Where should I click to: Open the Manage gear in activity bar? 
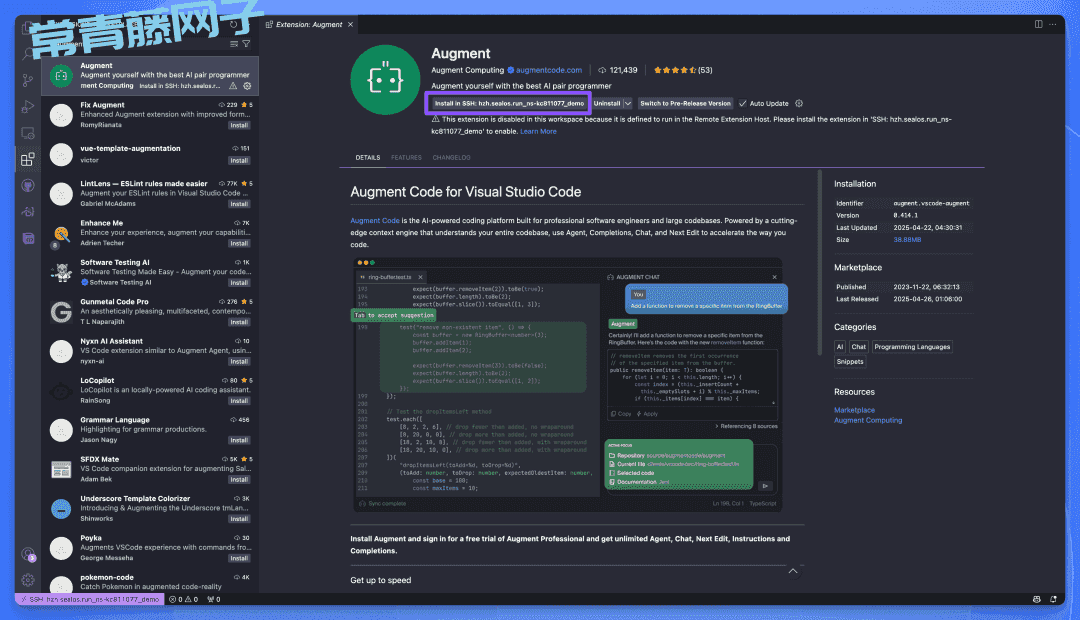[x=28, y=580]
